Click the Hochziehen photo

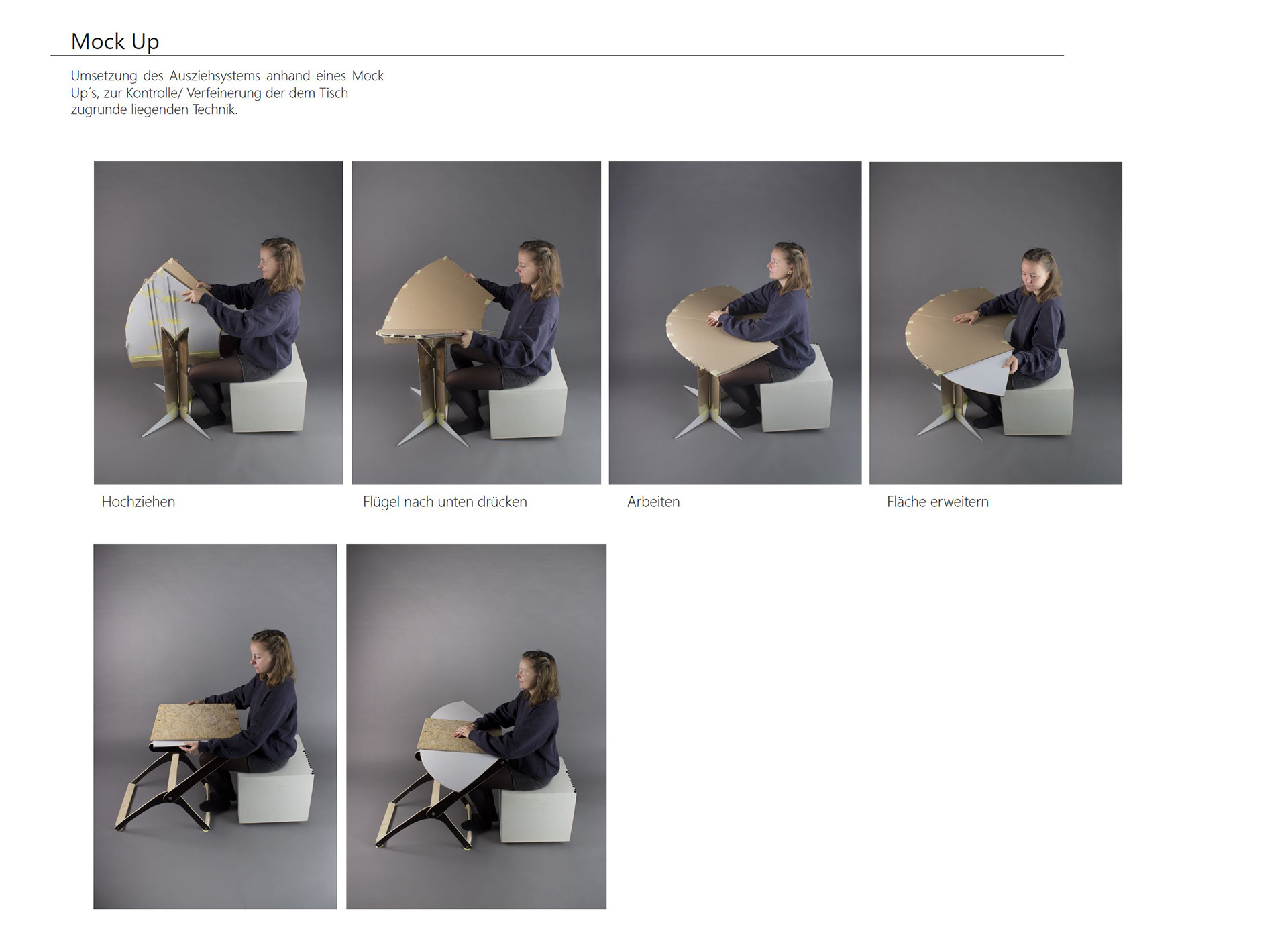(x=218, y=323)
